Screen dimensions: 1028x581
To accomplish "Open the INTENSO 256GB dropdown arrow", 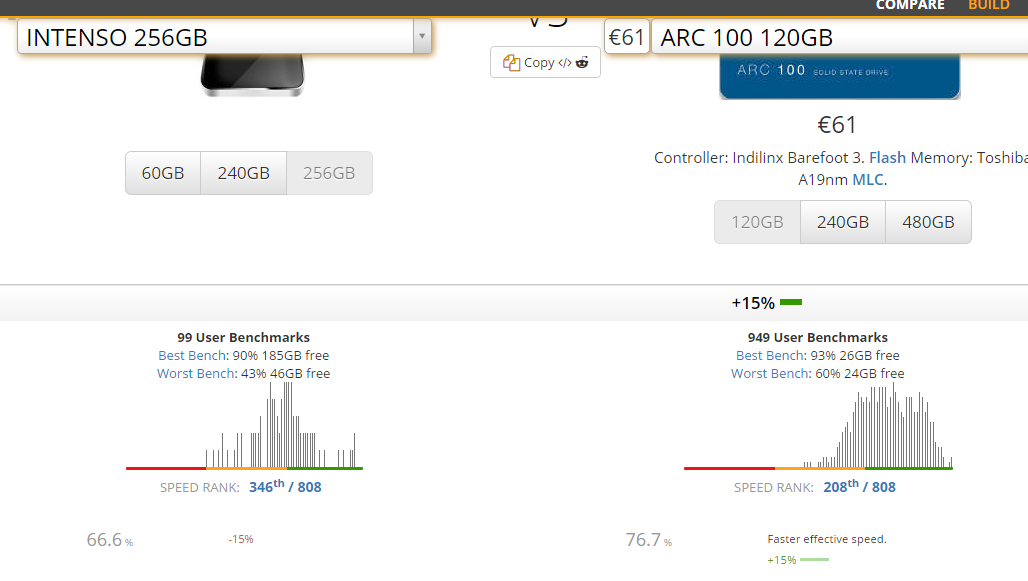I will click(422, 37).
